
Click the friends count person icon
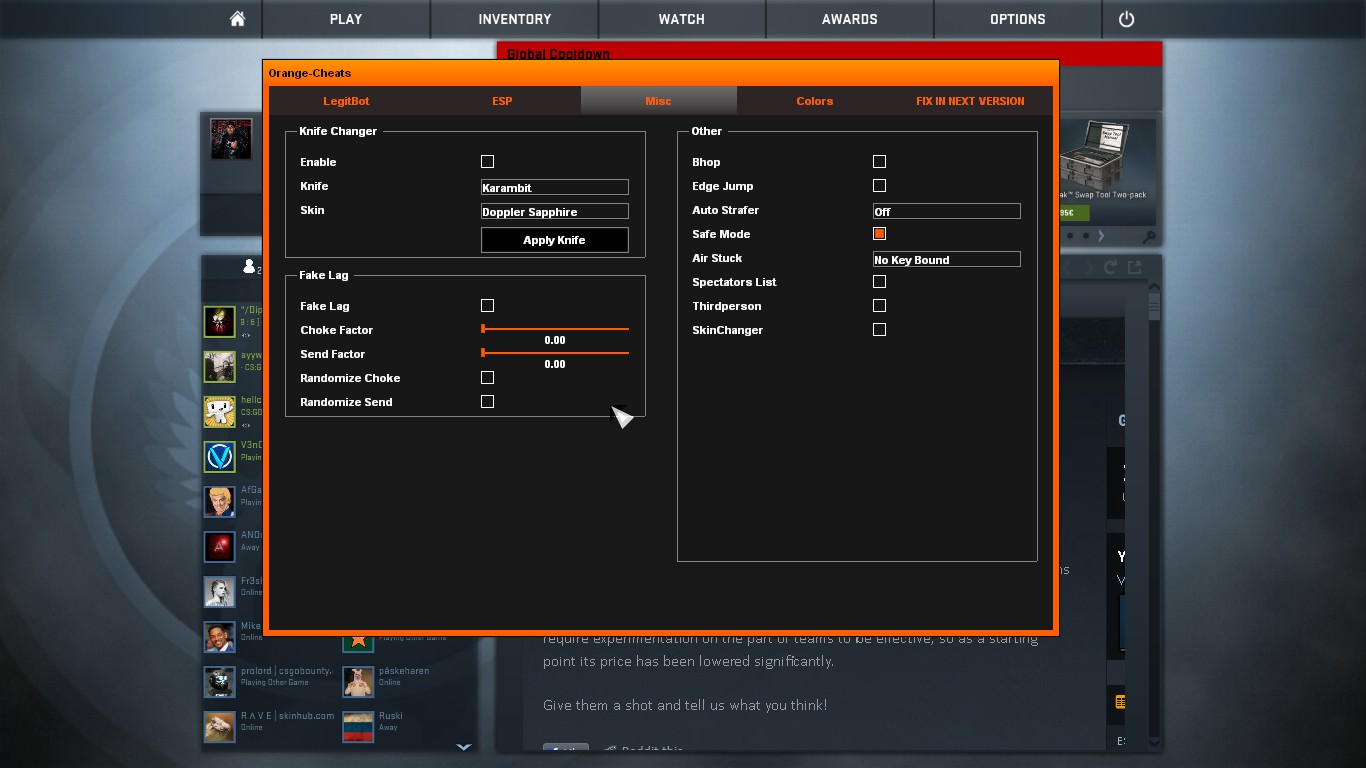click(x=249, y=266)
